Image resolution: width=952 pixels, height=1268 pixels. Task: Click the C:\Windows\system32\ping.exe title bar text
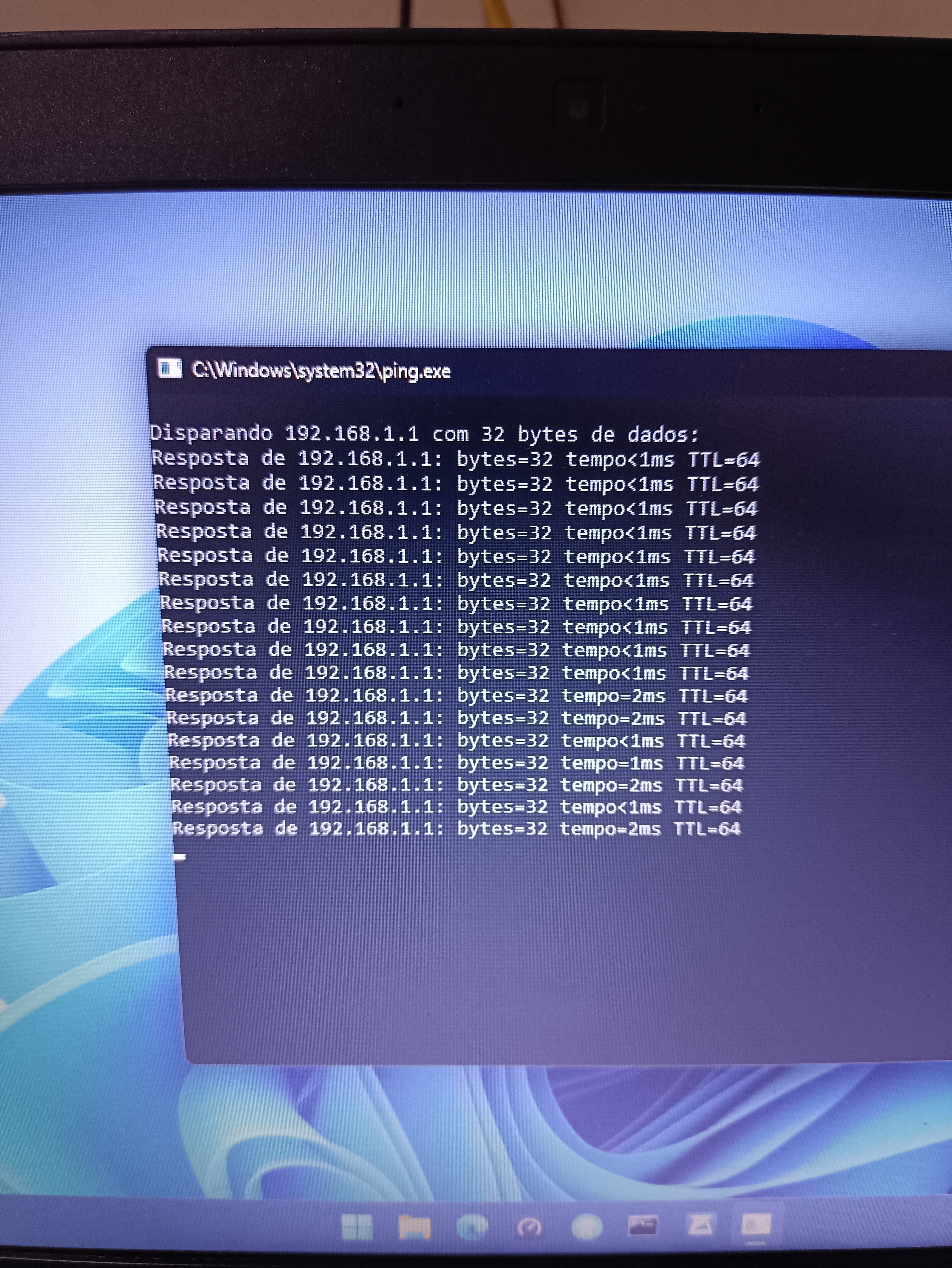click(322, 371)
